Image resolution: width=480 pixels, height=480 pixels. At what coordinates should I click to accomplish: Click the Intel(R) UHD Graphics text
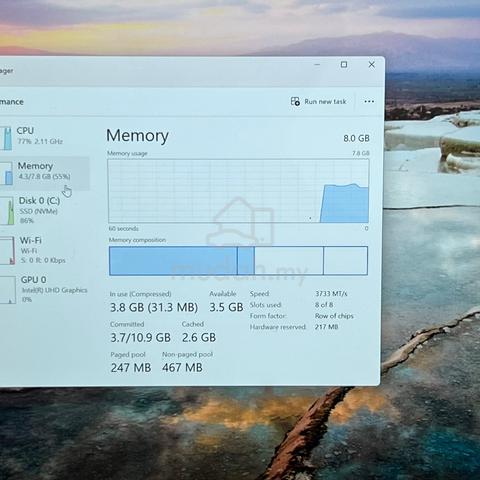(55, 290)
